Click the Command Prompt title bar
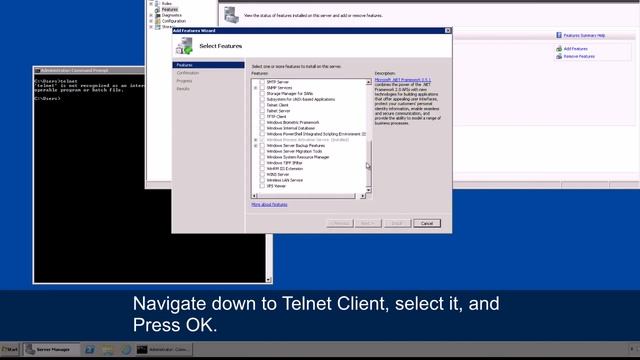 click(x=89, y=70)
